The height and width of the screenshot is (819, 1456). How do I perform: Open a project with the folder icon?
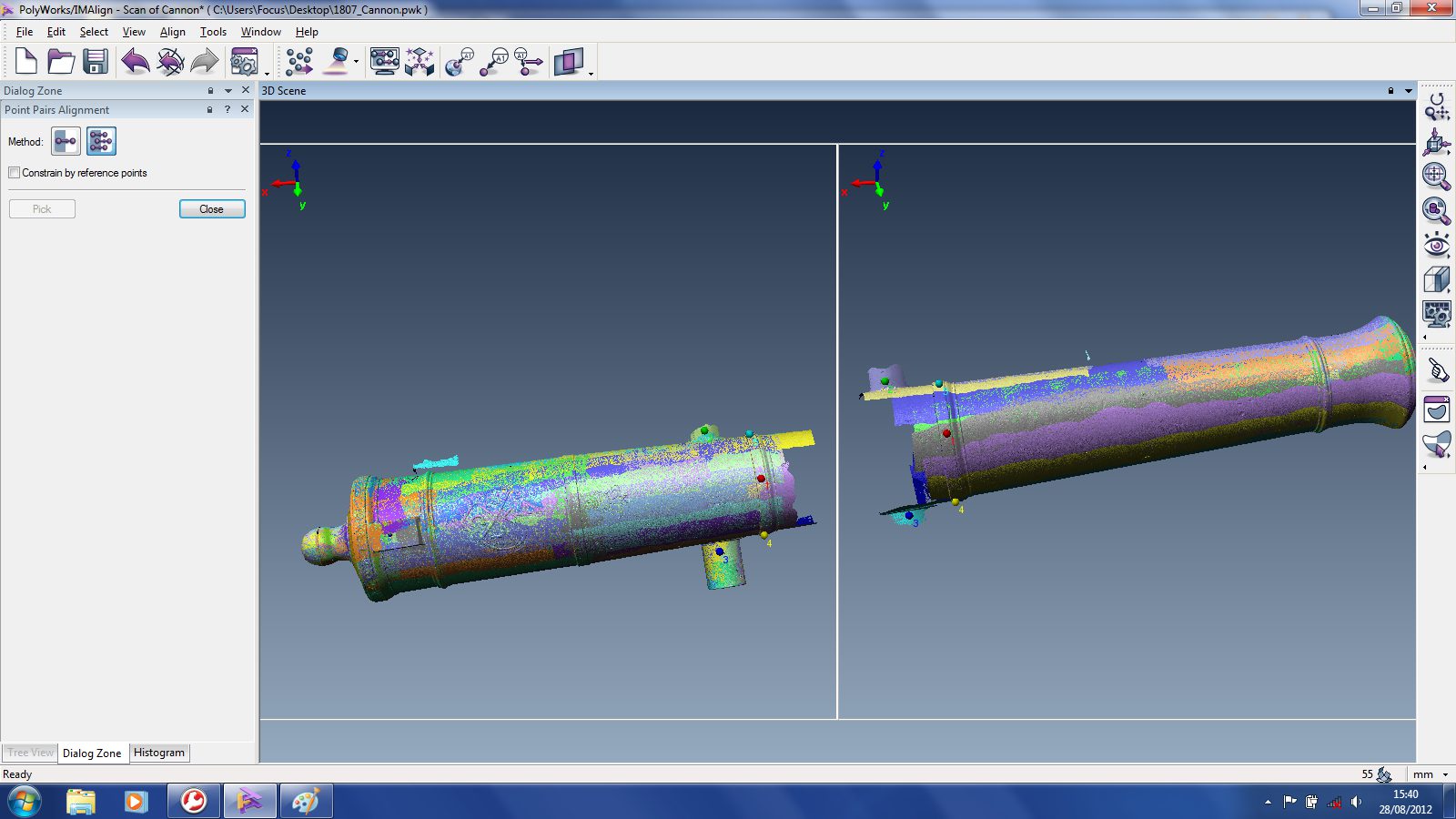pyautogui.click(x=60, y=62)
